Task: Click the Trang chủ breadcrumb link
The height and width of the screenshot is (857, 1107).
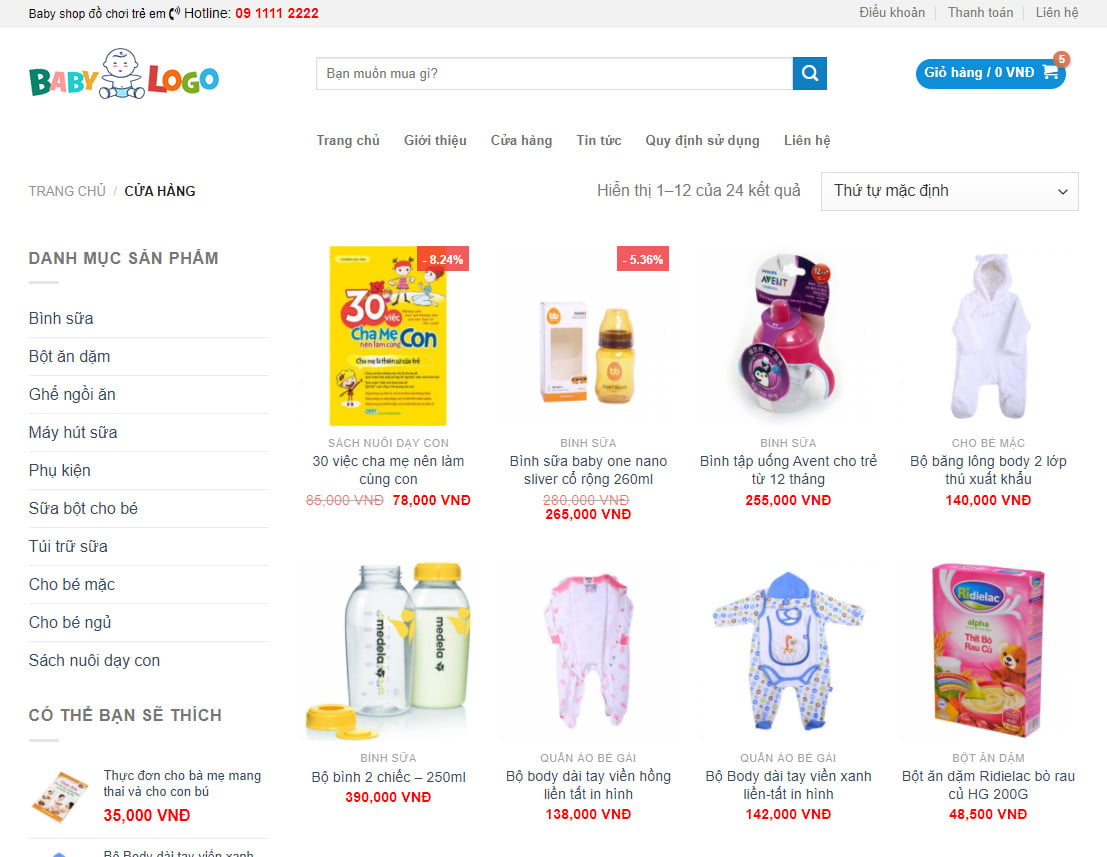Action: point(67,191)
